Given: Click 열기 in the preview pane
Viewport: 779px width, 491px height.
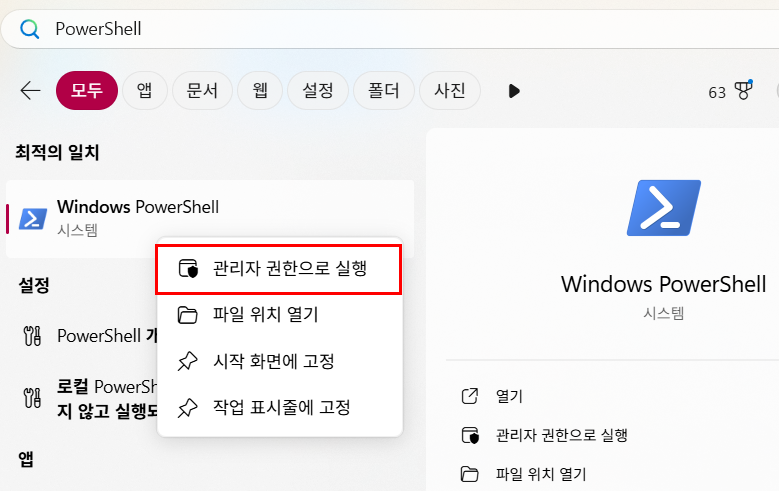Looking at the screenshot, I should tap(509, 396).
